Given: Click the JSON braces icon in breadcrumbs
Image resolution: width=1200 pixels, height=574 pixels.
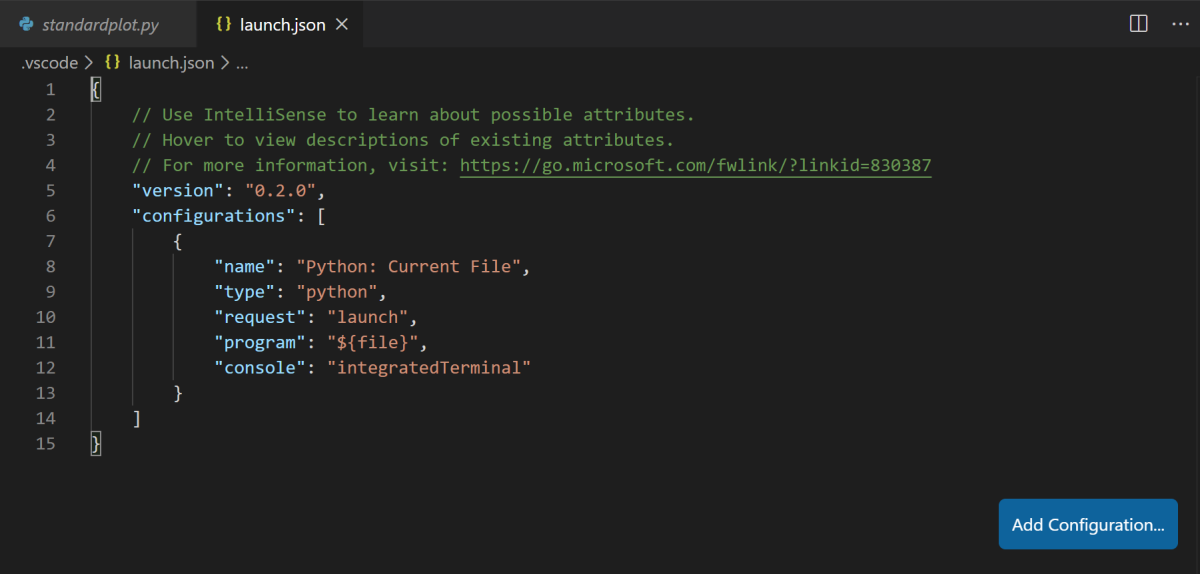Looking at the screenshot, I should [113, 63].
